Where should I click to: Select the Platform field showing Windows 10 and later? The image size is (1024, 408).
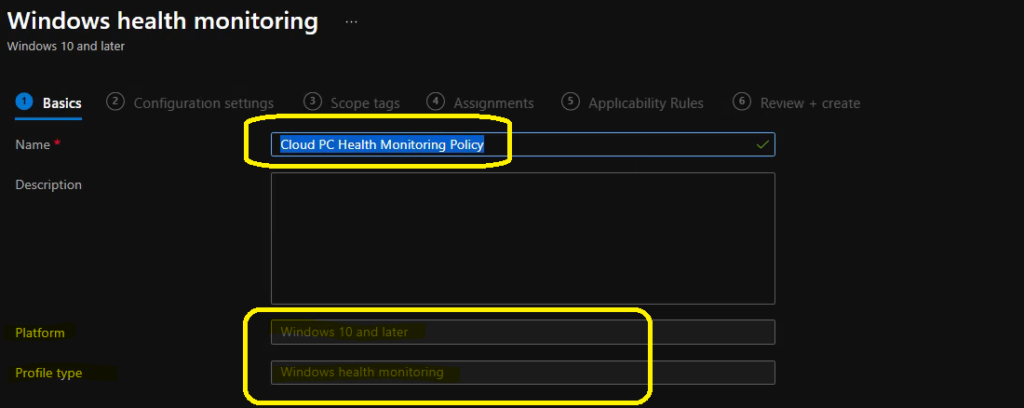(x=523, y=332)
